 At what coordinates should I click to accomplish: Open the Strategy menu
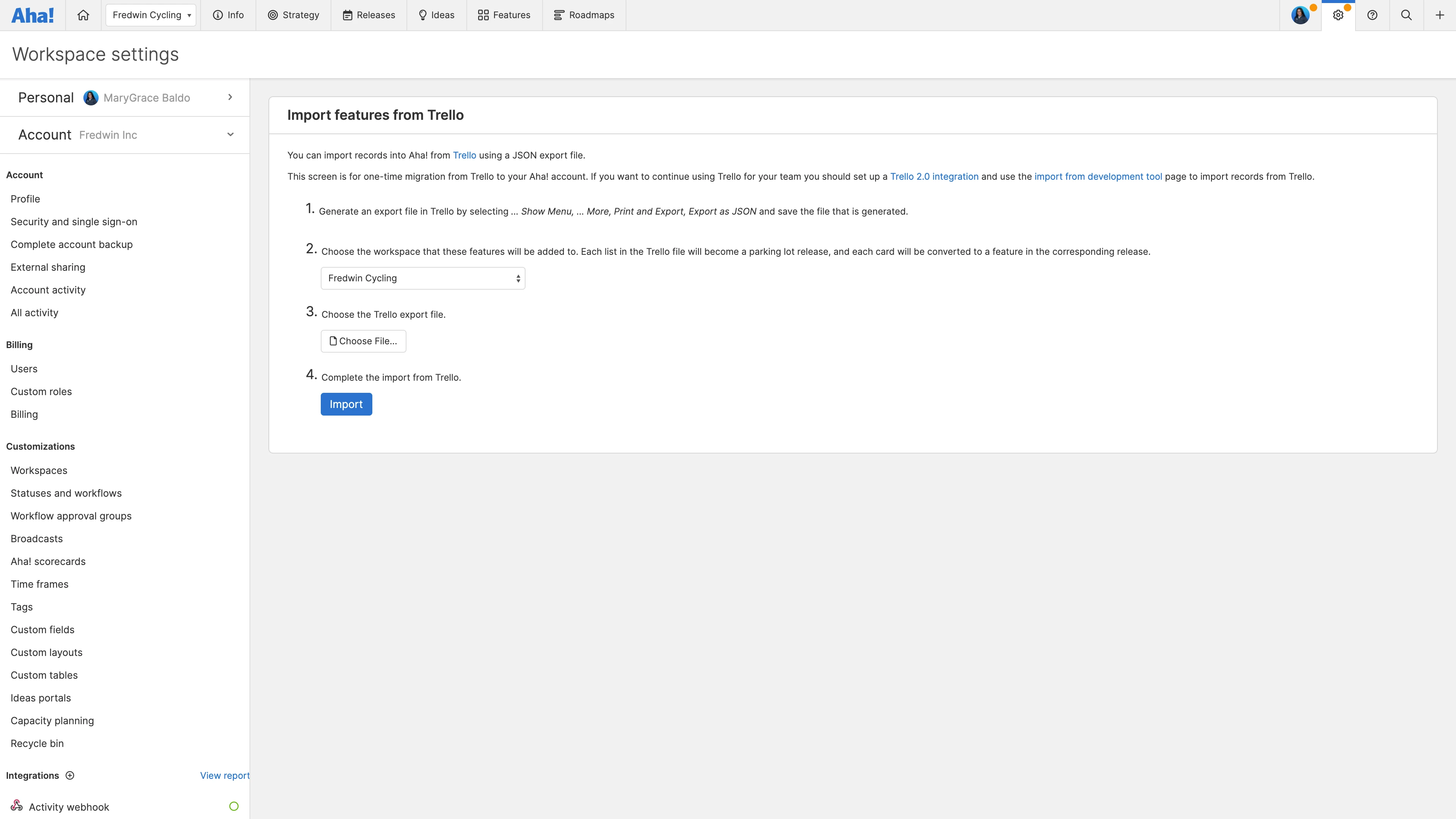tap(293, 15)
